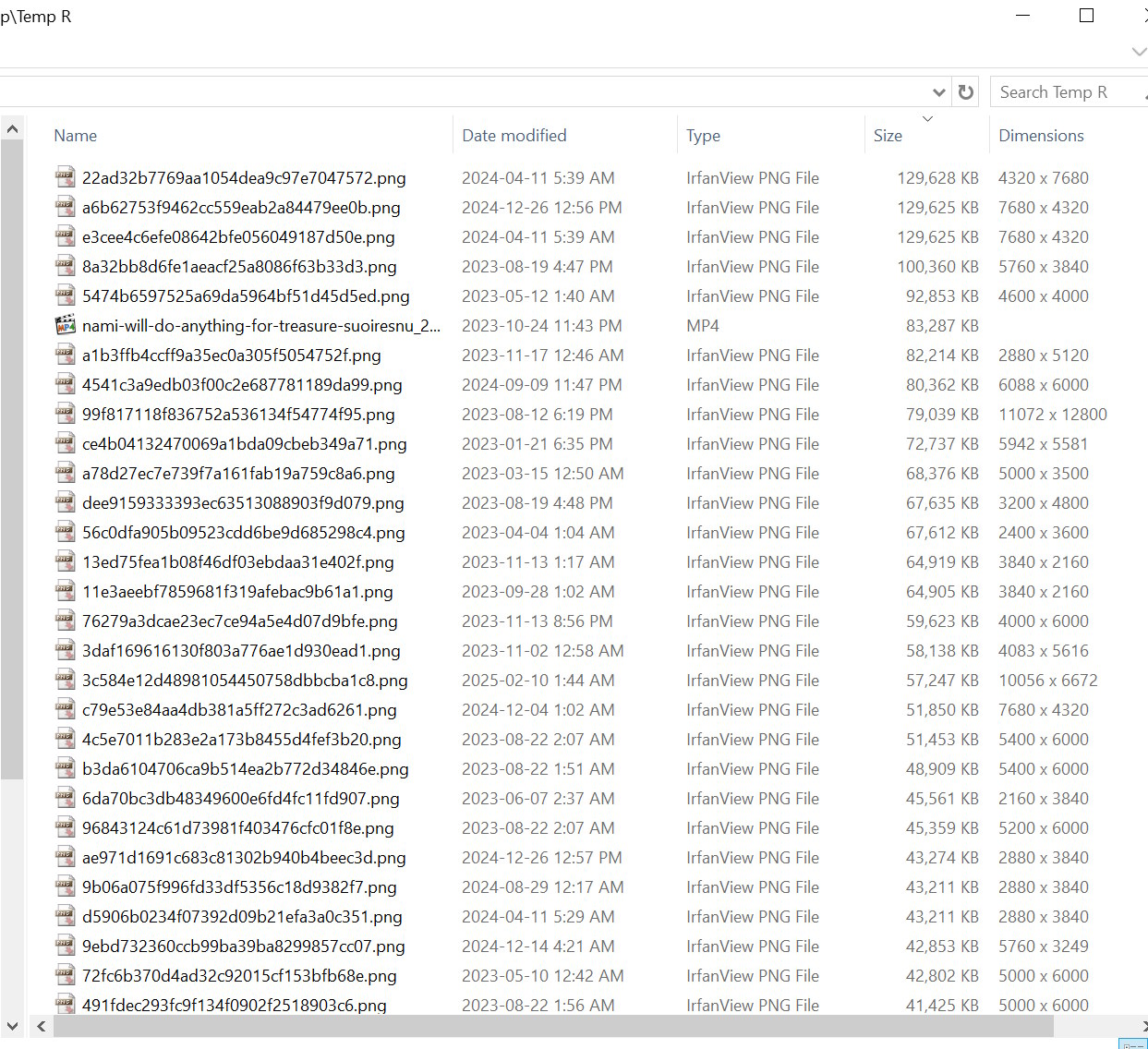The height and width of the screenshot is (1049, 1148).
Task: Click the icon for a1b3ffb4ccff9a35ec0a305f5054752f.png
Action: (x=65, y=354)
